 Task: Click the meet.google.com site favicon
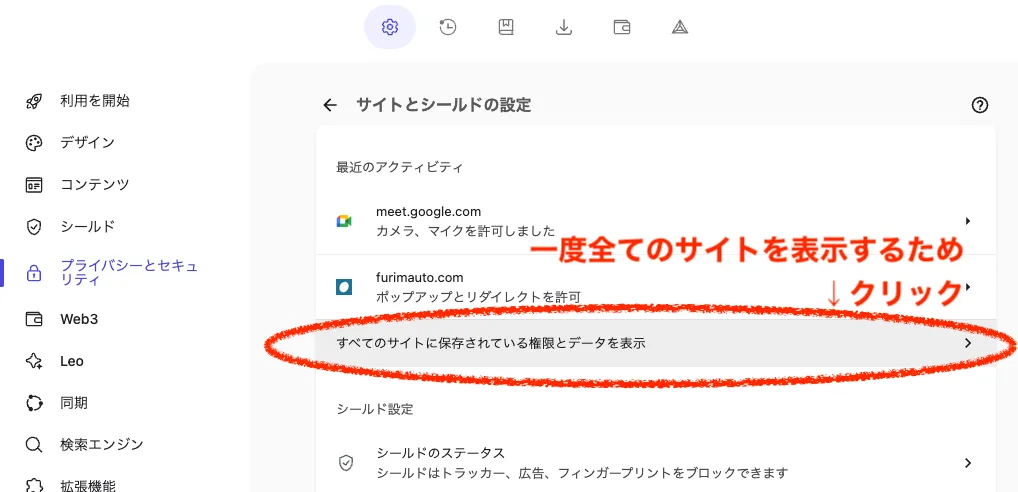(344, 221)
